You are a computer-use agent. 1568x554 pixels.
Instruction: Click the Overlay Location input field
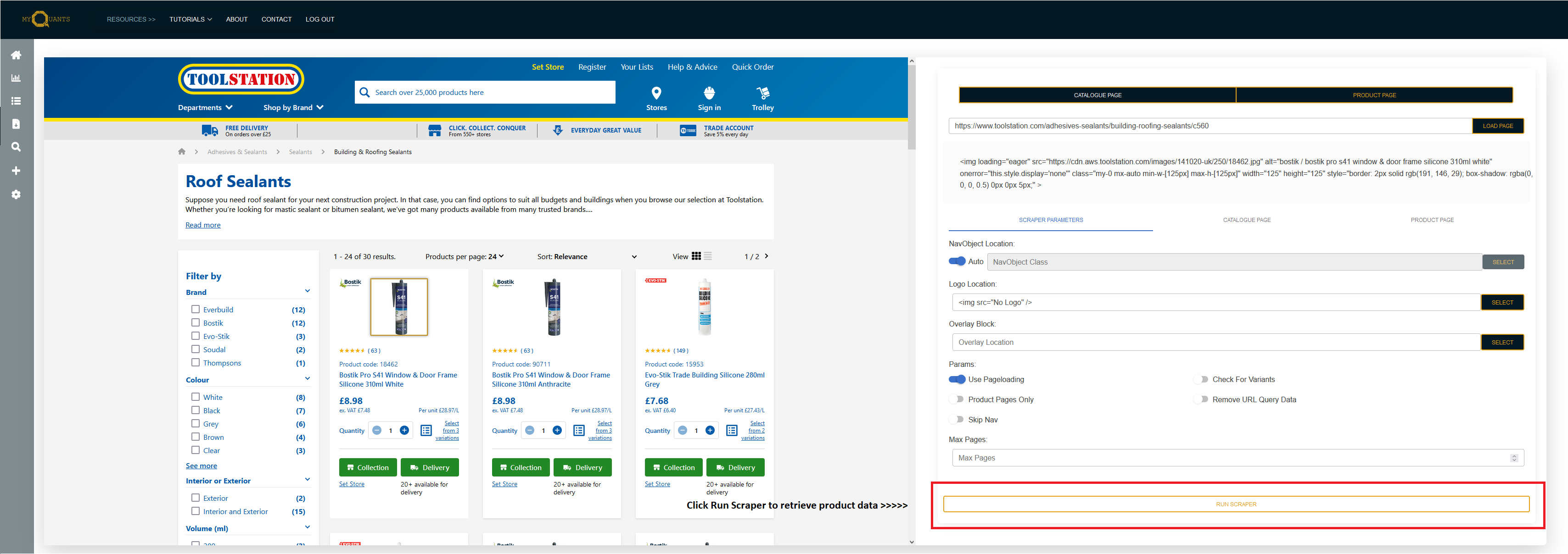(x=1216, y=343)
